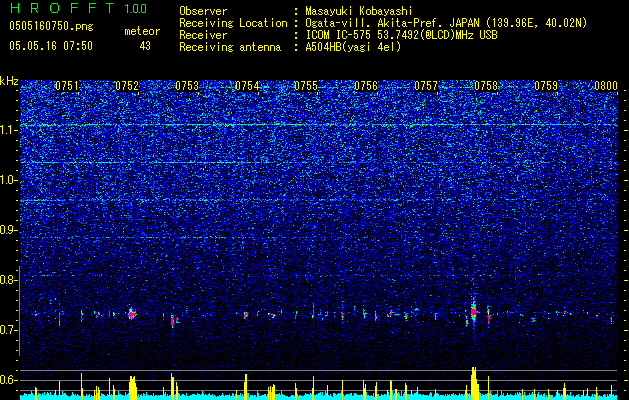
Task: Click the 0751 time marker
Action: point(67,86)
